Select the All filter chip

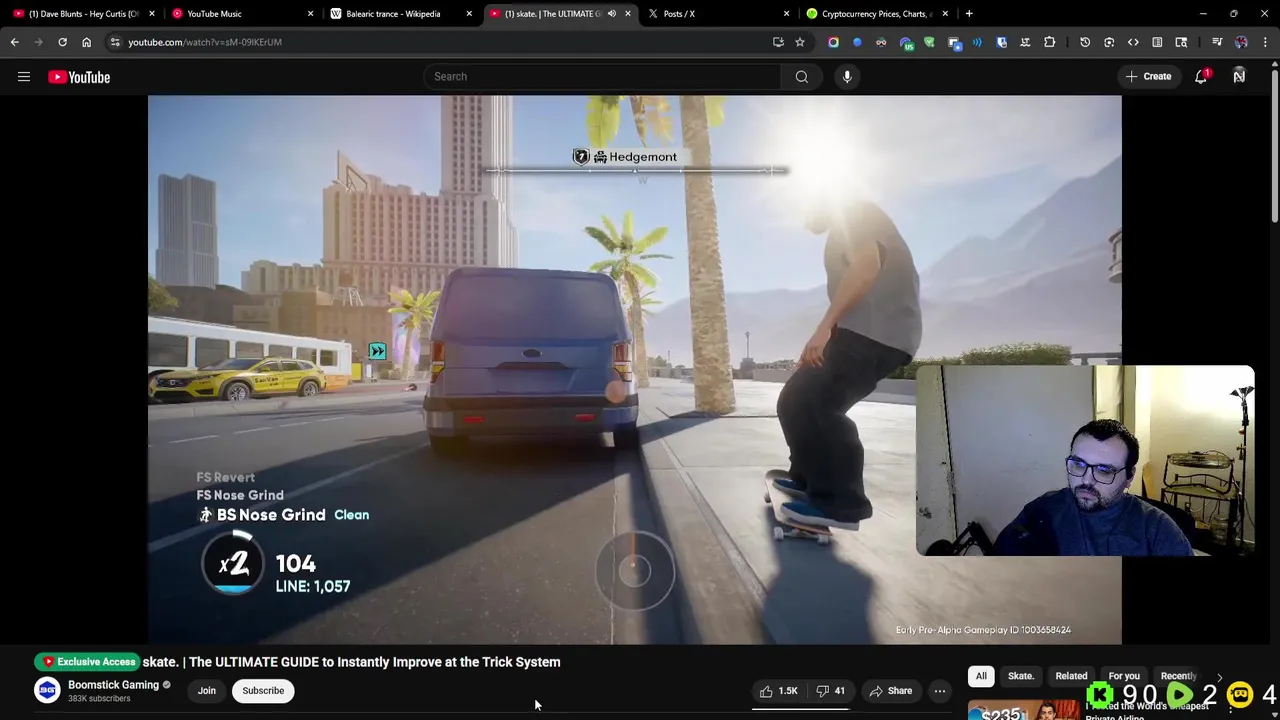point(981,676)
